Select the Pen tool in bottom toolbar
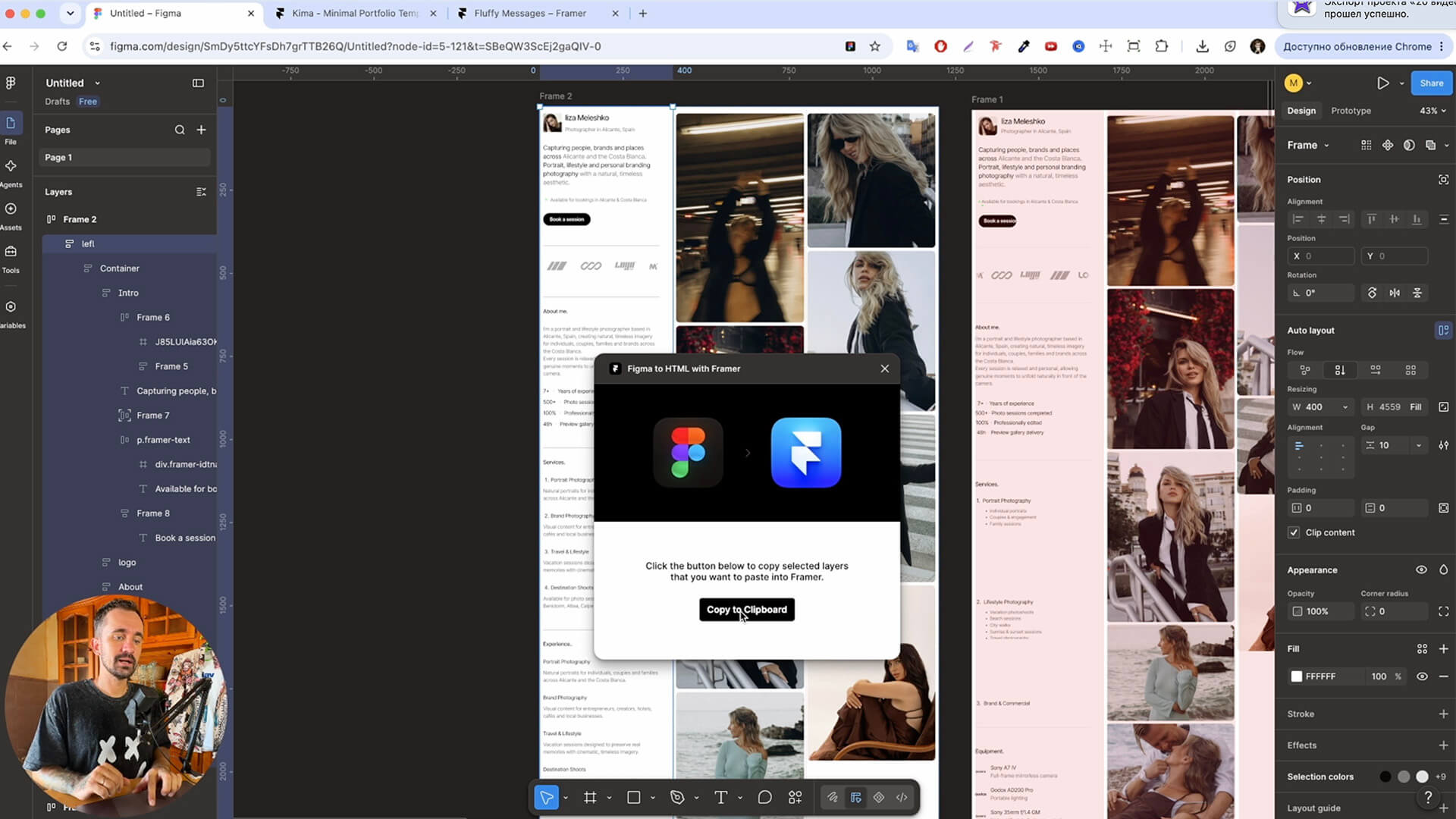The height and width of the screenshot is (819, 1456). [x=677, y=797]
